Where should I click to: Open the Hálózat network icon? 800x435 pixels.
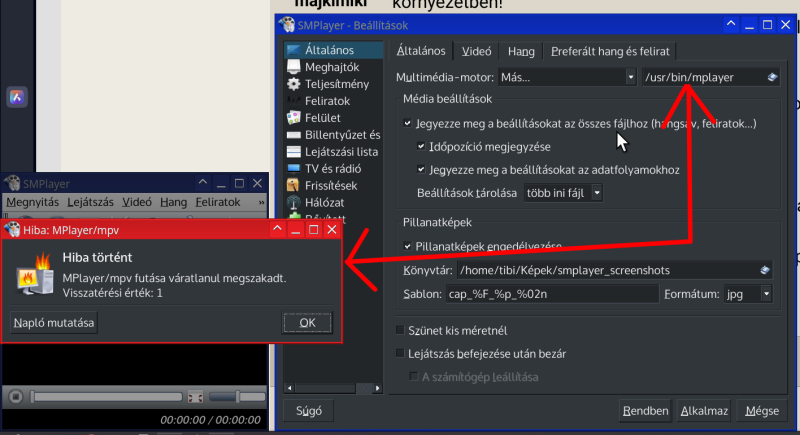pos(294,202)
